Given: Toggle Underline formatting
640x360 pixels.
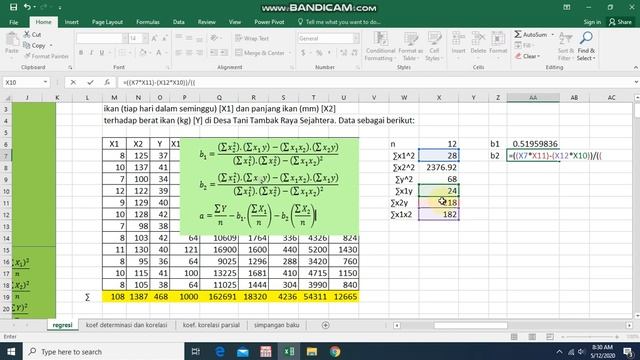Looking at the screenshot, I should point(102,53).
